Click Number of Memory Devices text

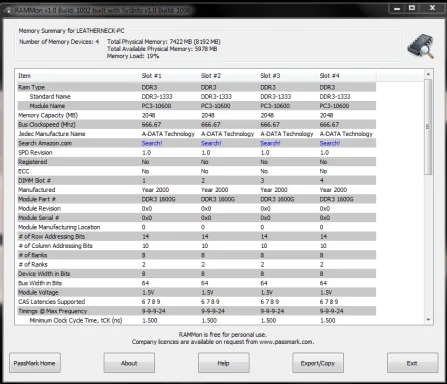[59, 42]
